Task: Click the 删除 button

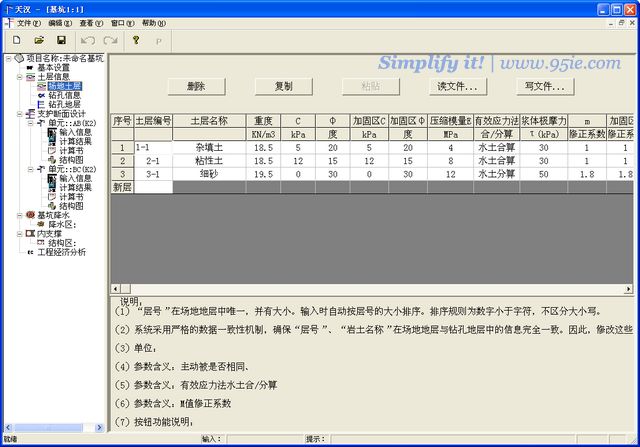Action: point(195,86)
